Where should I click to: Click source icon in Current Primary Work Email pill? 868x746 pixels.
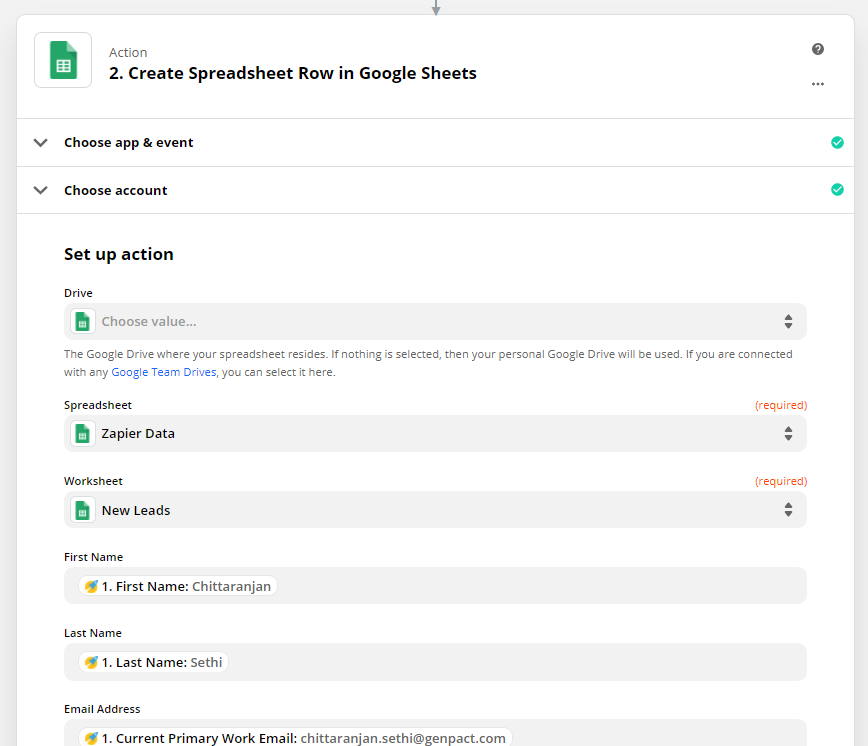91,738
